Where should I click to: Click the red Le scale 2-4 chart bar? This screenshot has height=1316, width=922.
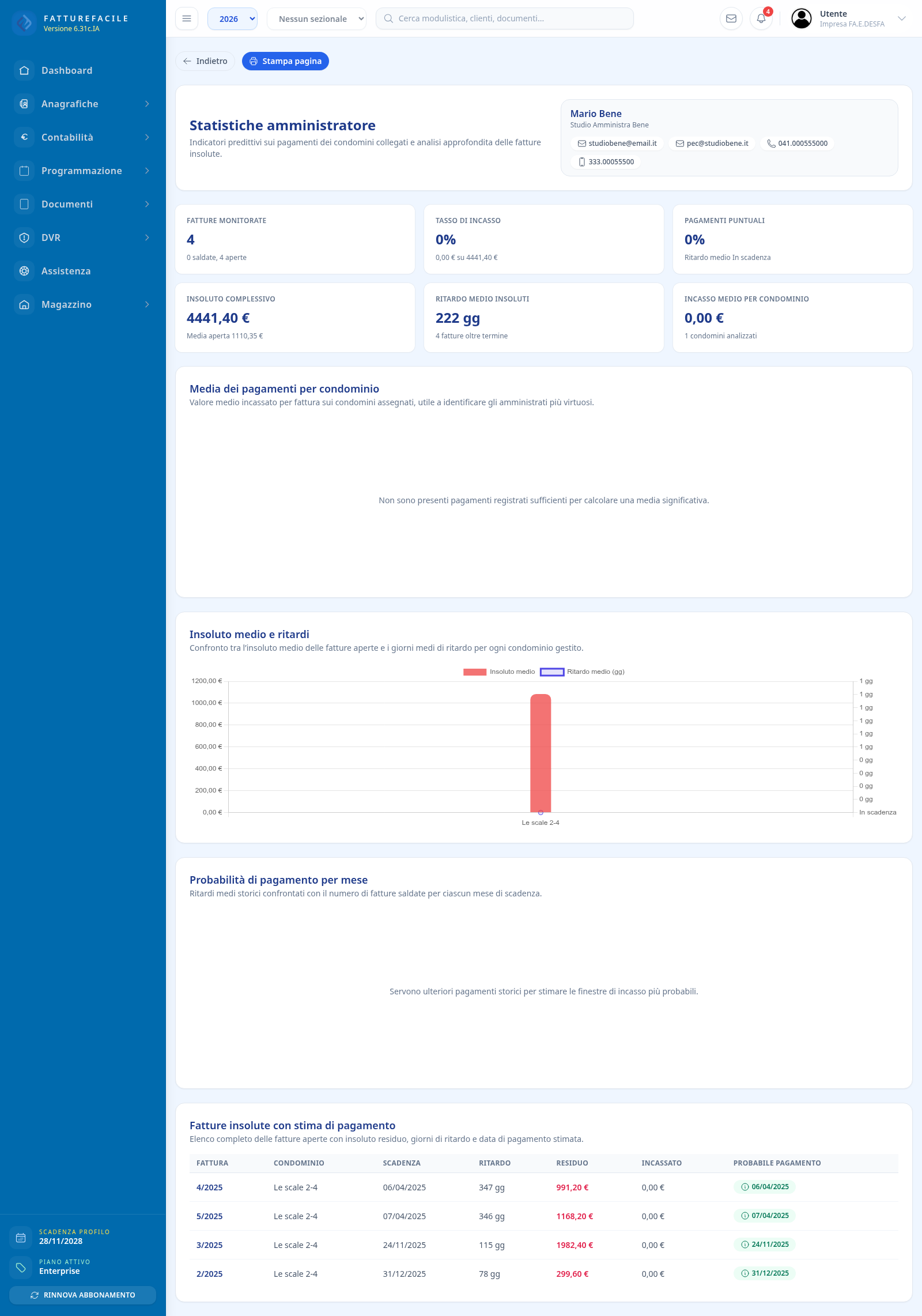(541, 753)
